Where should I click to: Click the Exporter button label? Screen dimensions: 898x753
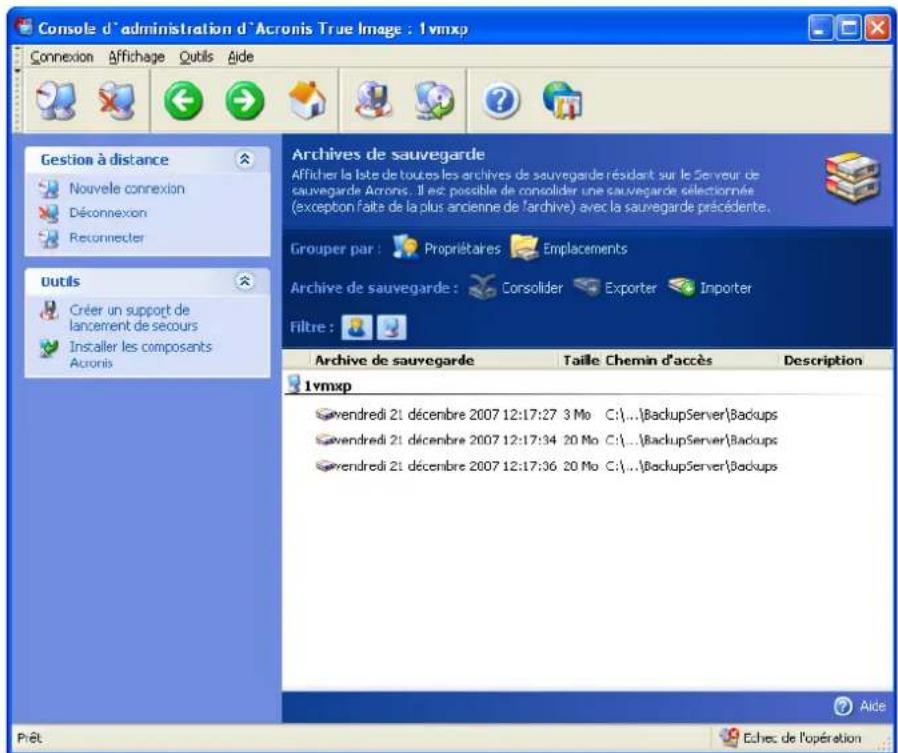pos(631,287)
